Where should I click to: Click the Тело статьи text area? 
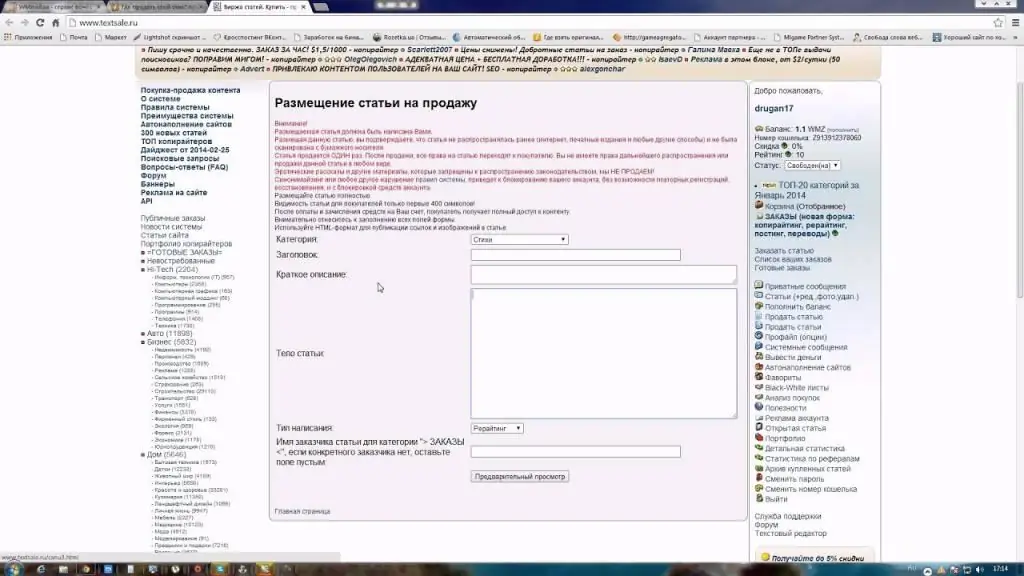point(603,353)
